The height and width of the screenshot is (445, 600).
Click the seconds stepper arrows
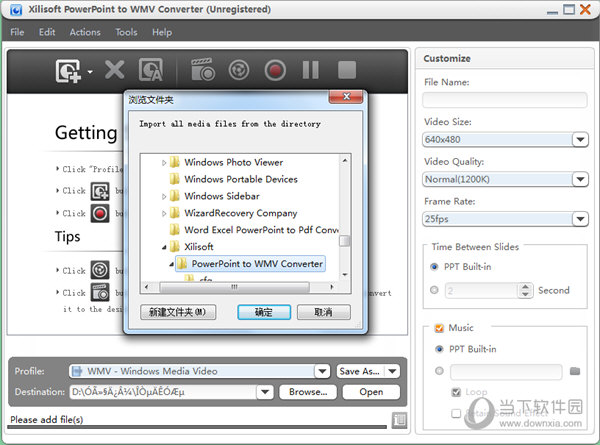tap(525, 291)
